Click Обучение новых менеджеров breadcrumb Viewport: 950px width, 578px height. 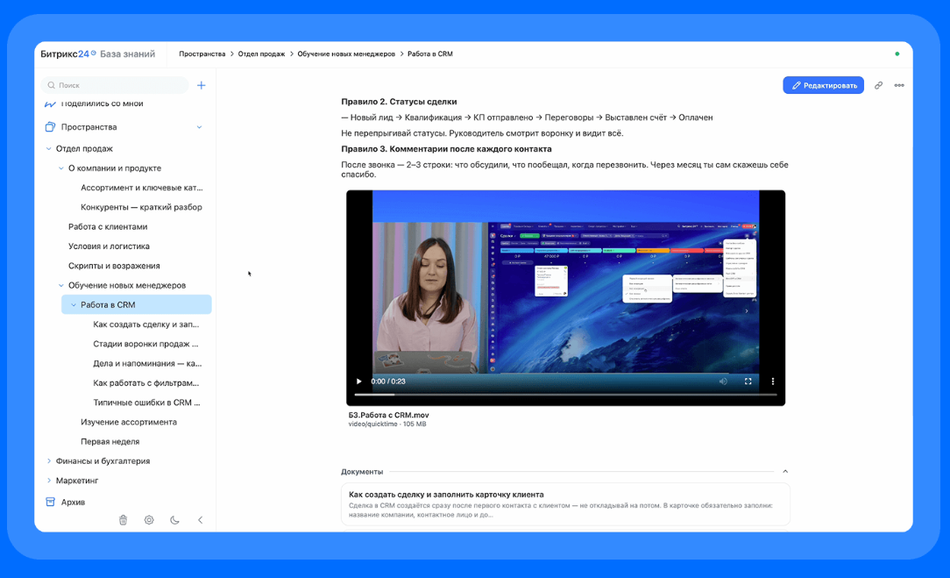point(346,54)
